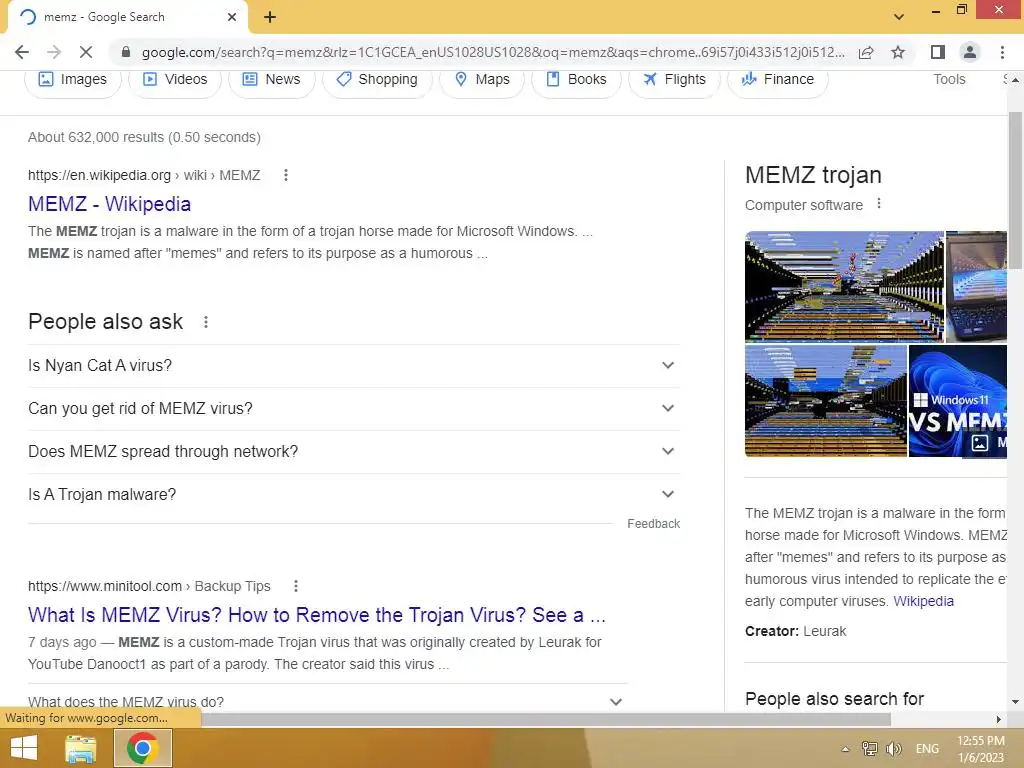Click the vertical page scrollbar thumb
The width and height of the screenshot is (1024, 768).
(x=1015, y=190)
